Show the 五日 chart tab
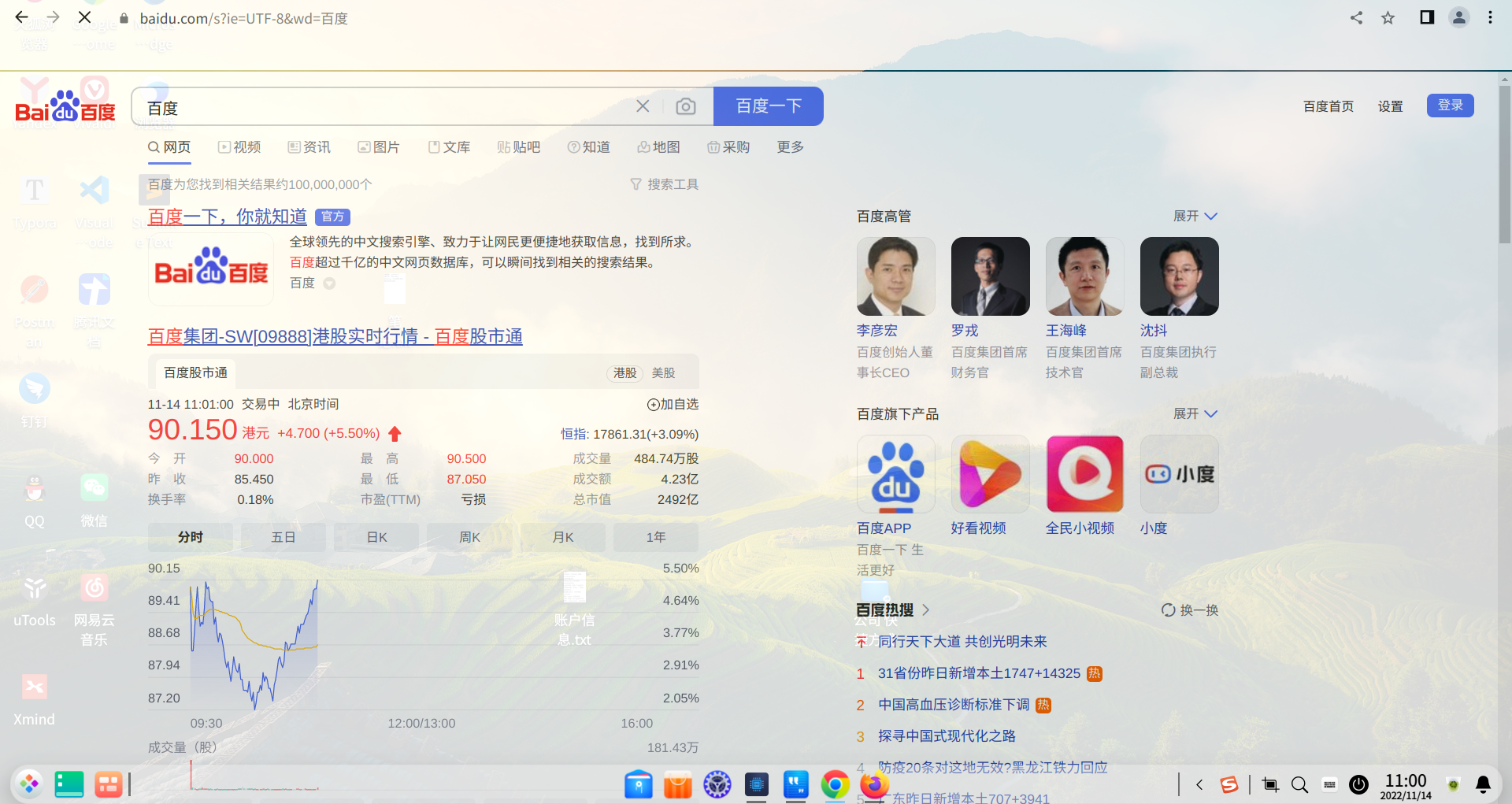1512x804 pixels. 283,537
